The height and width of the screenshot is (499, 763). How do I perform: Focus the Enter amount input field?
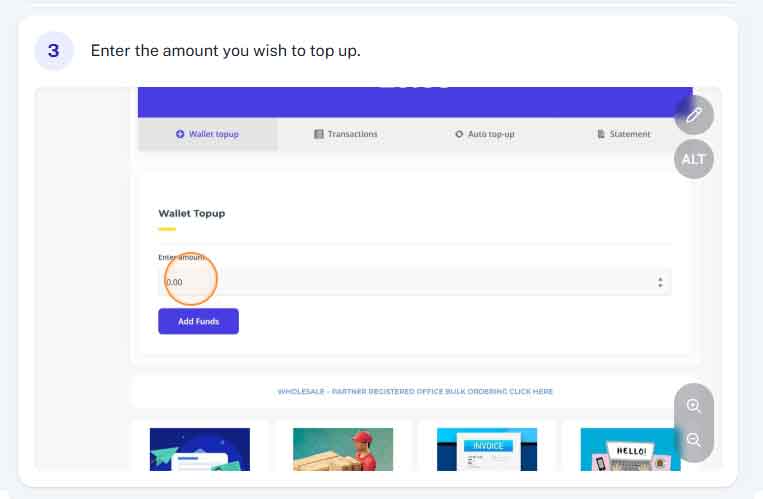click(415, 282)
